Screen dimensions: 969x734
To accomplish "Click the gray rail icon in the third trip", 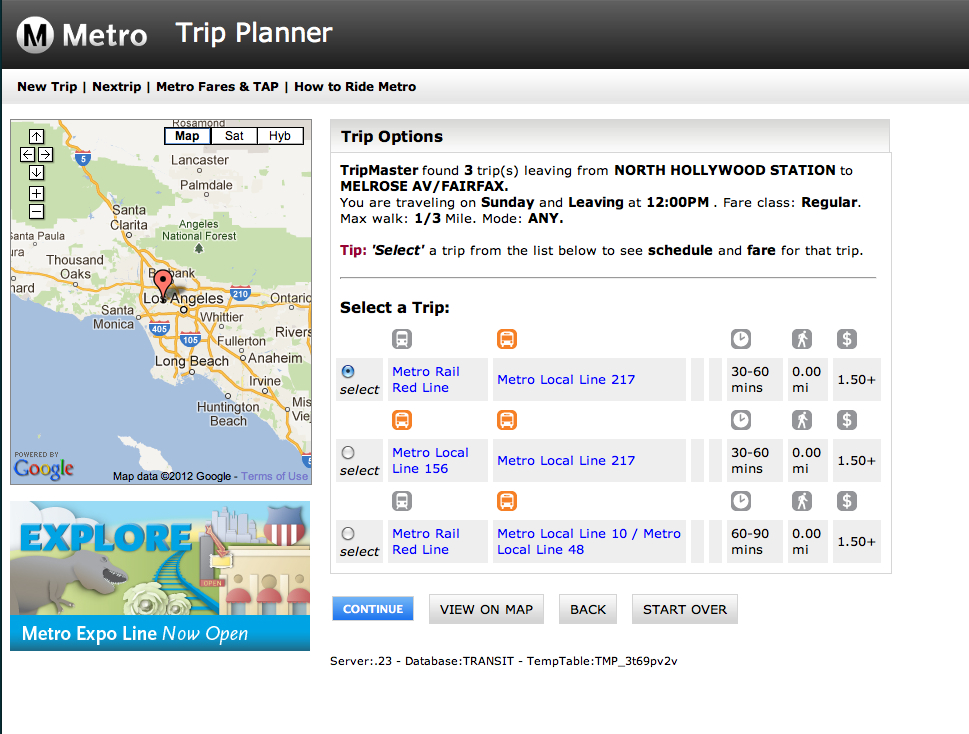I will point(402,501).
